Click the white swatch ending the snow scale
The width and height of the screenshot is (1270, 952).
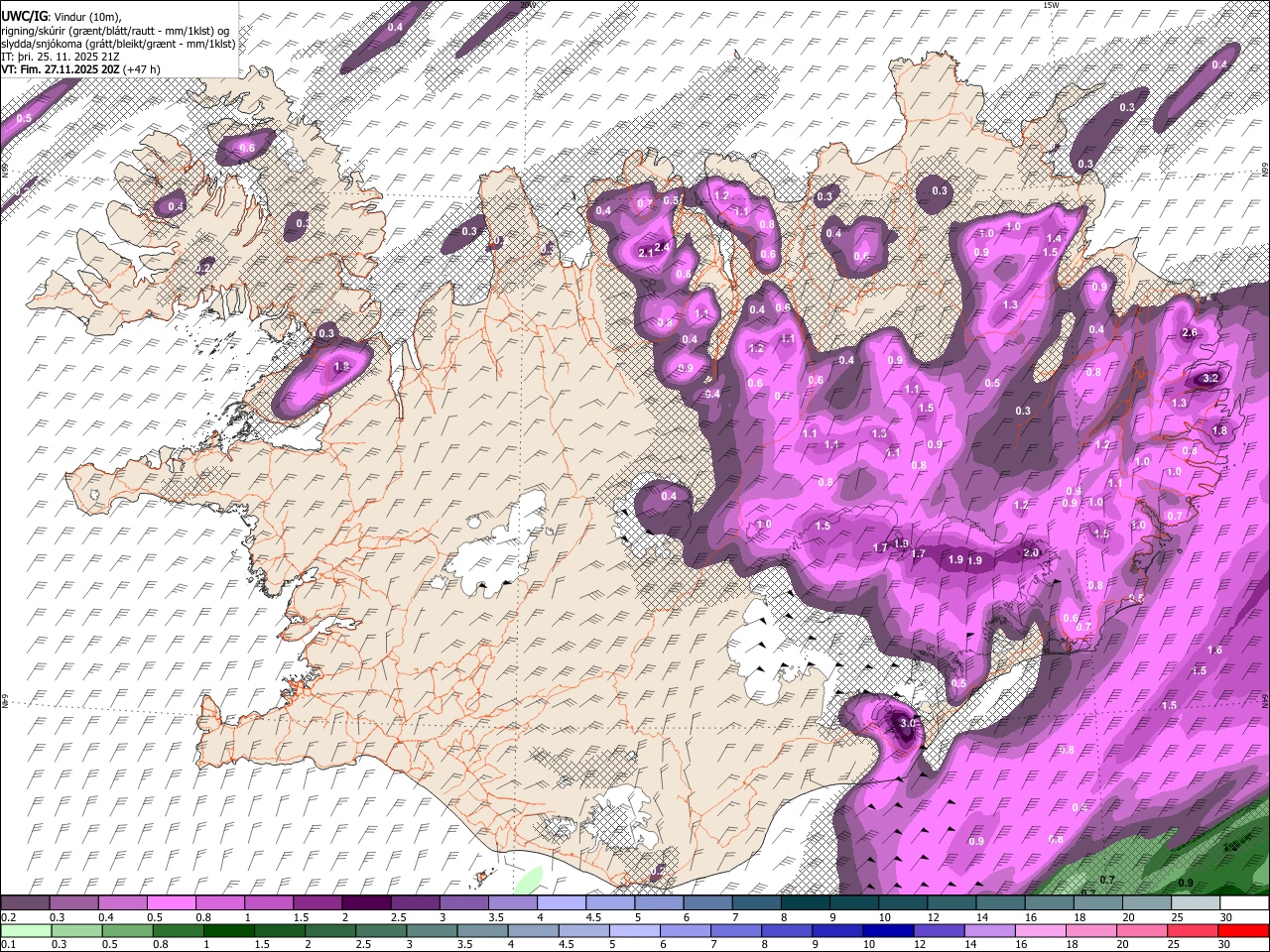[x=1244, y=903]
